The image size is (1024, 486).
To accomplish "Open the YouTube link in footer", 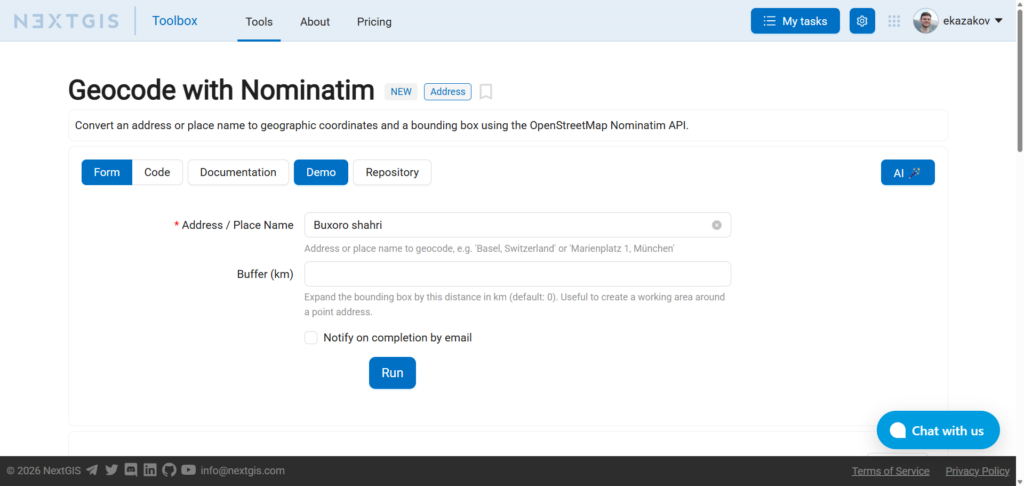I will pyautogui.click(x=189, y=470).
